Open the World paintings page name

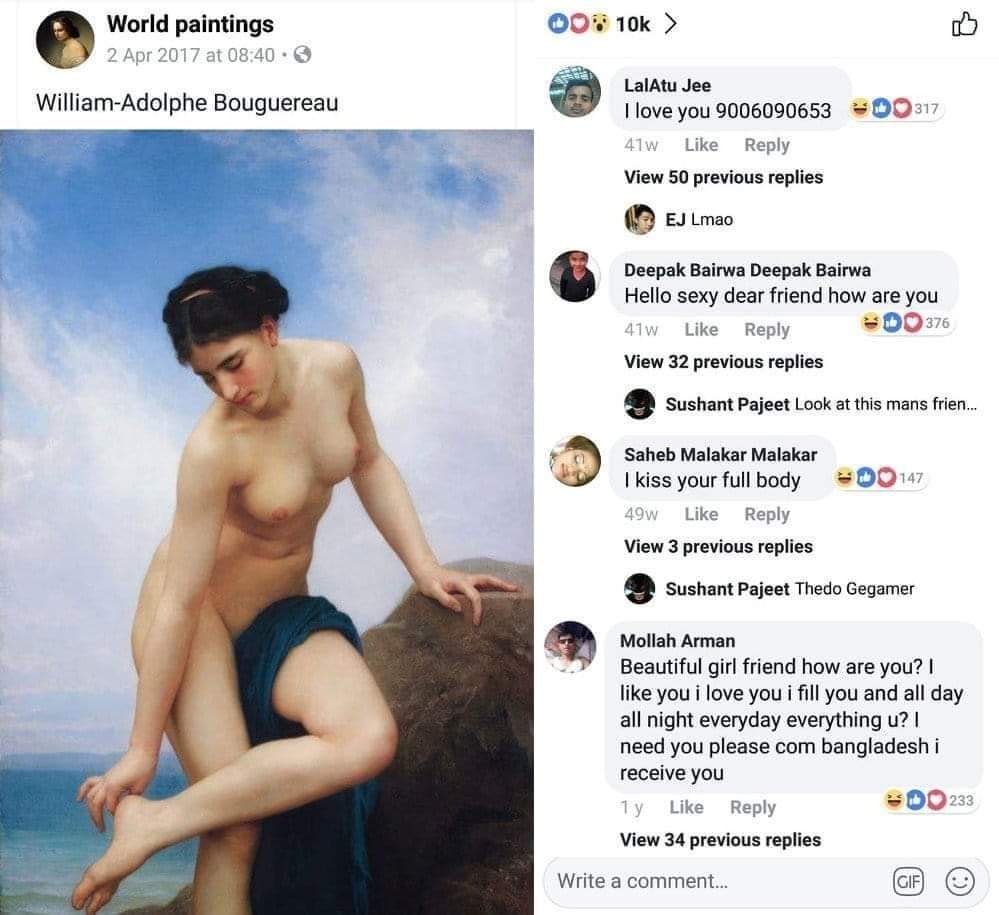(190, 24)
